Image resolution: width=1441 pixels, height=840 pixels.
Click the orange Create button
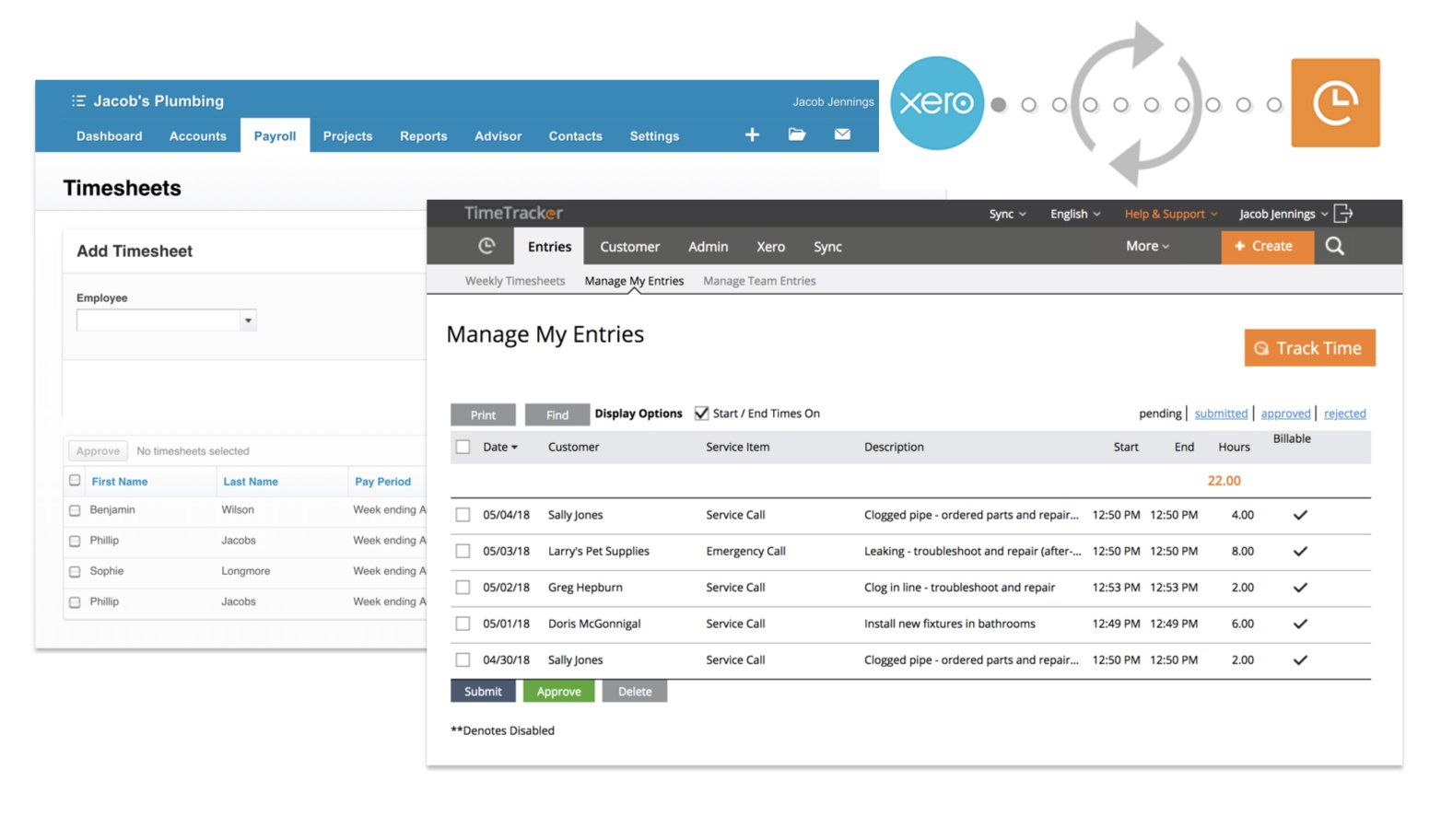1266,246
